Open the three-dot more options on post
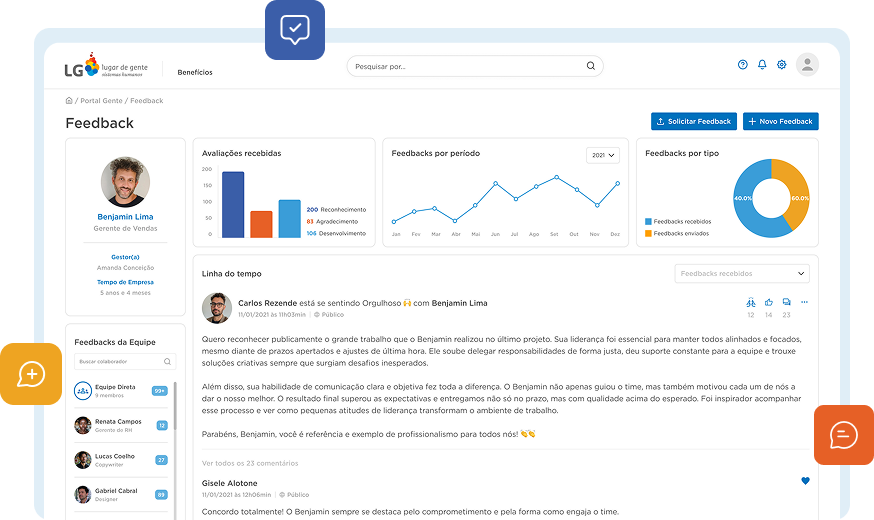Viewport: 874px width, 520px height. pyautogui.click(x=804, y=302)
